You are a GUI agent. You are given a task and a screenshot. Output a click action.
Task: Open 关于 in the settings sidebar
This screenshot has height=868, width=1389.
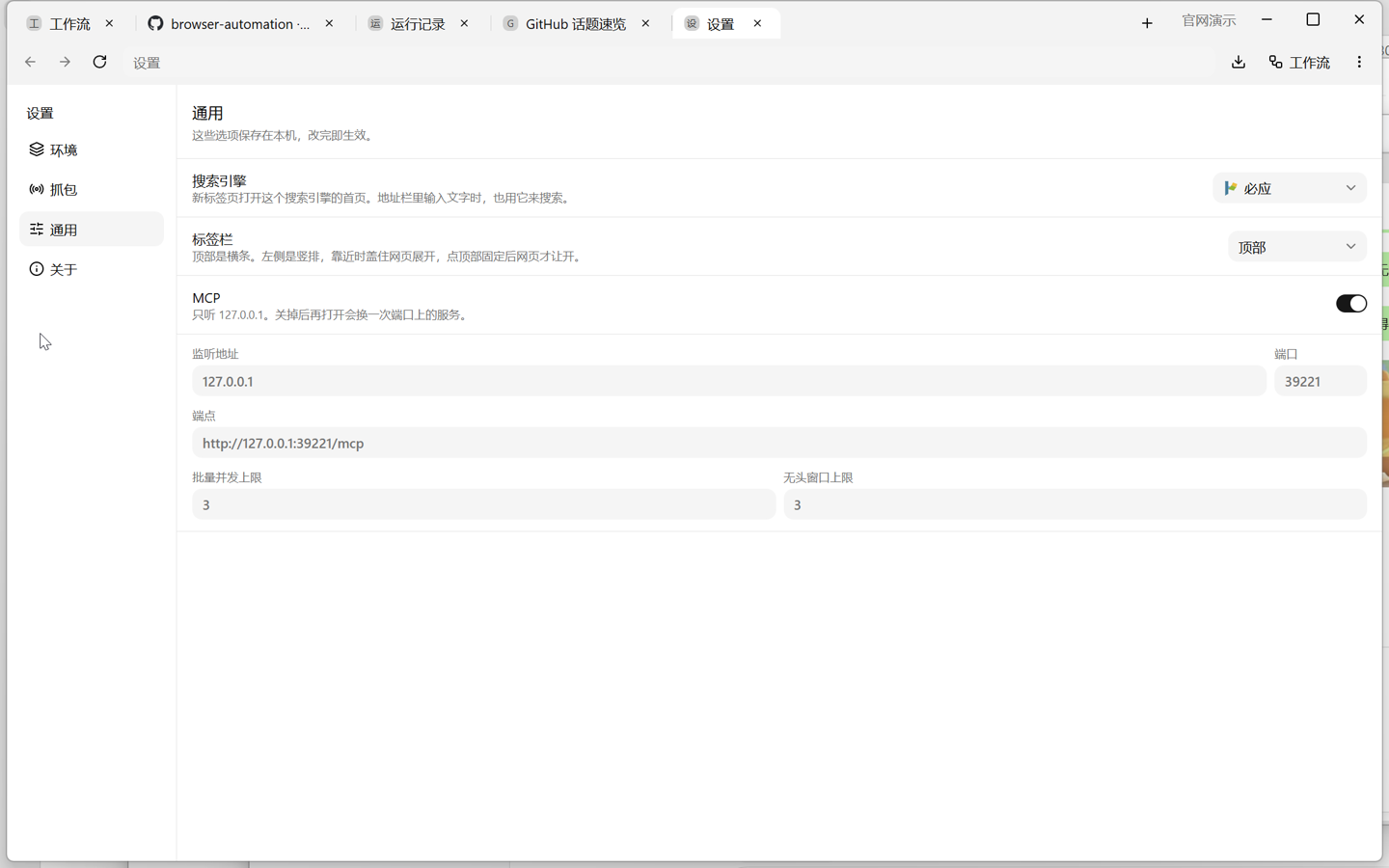click(92, 269)
